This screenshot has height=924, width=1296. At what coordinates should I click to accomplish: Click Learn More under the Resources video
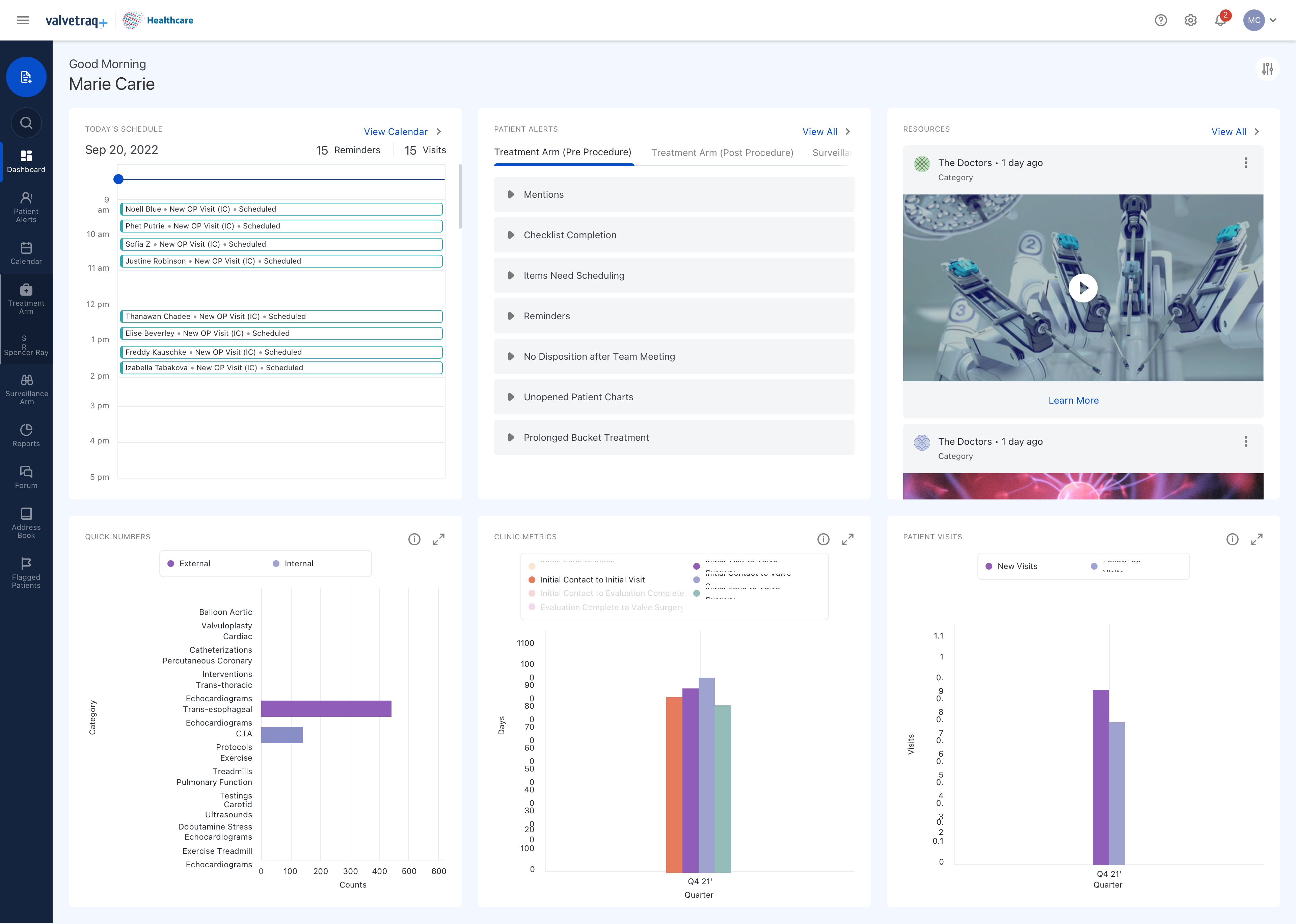pos(1073,400)
